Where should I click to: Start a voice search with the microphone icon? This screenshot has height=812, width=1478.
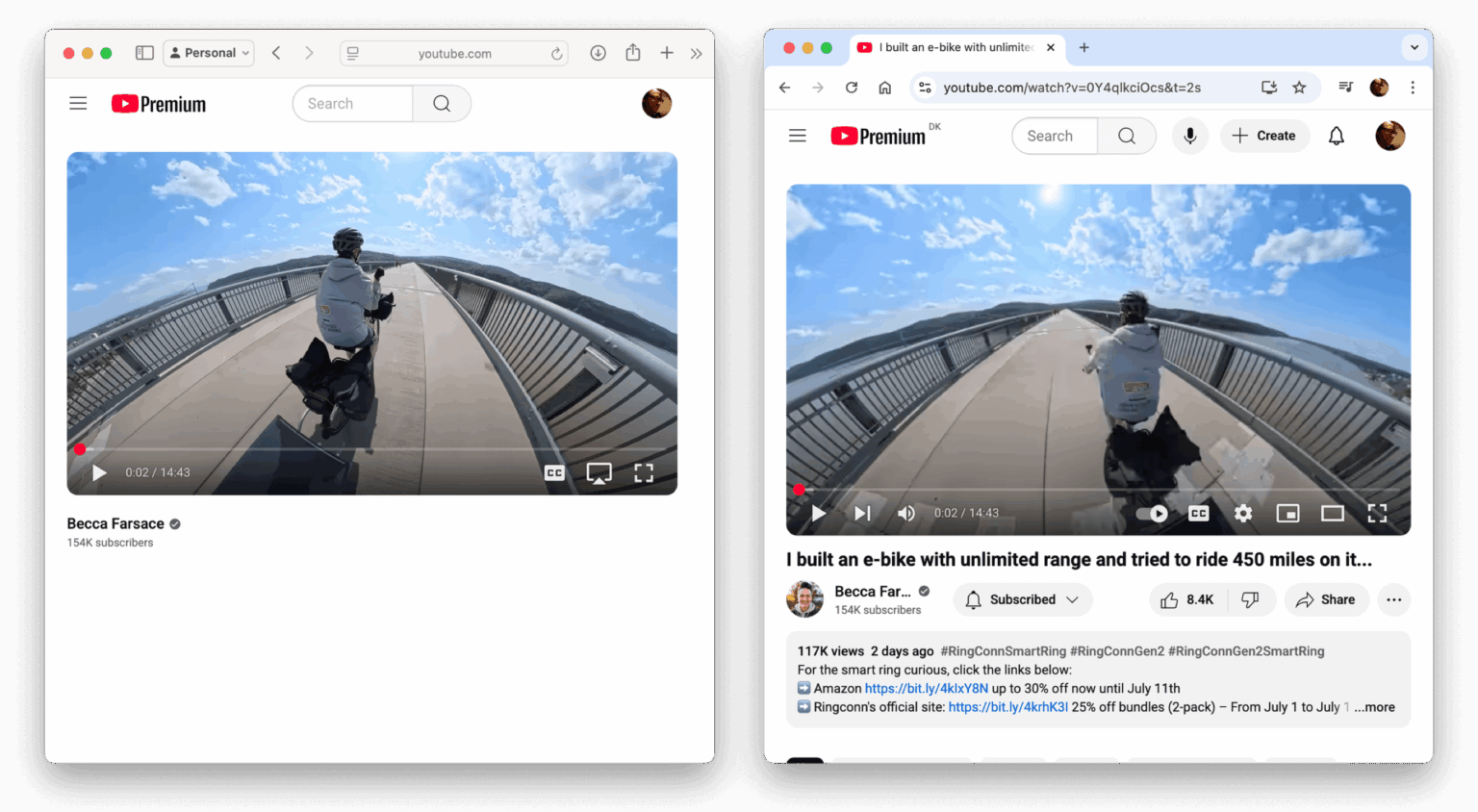(x=1189, y=136)
